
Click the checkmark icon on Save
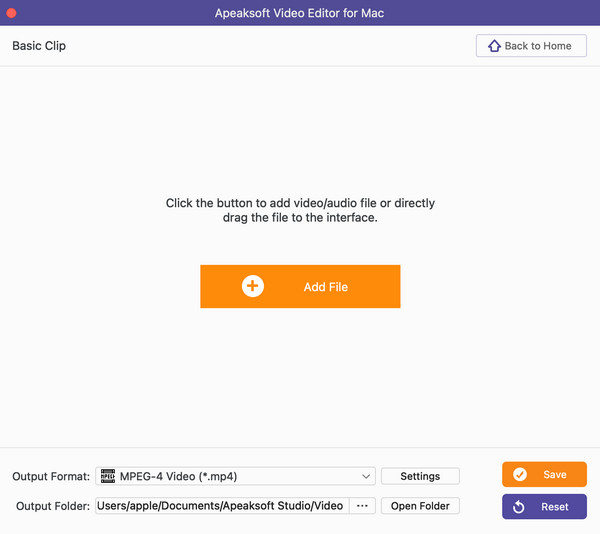coord(520,474)
